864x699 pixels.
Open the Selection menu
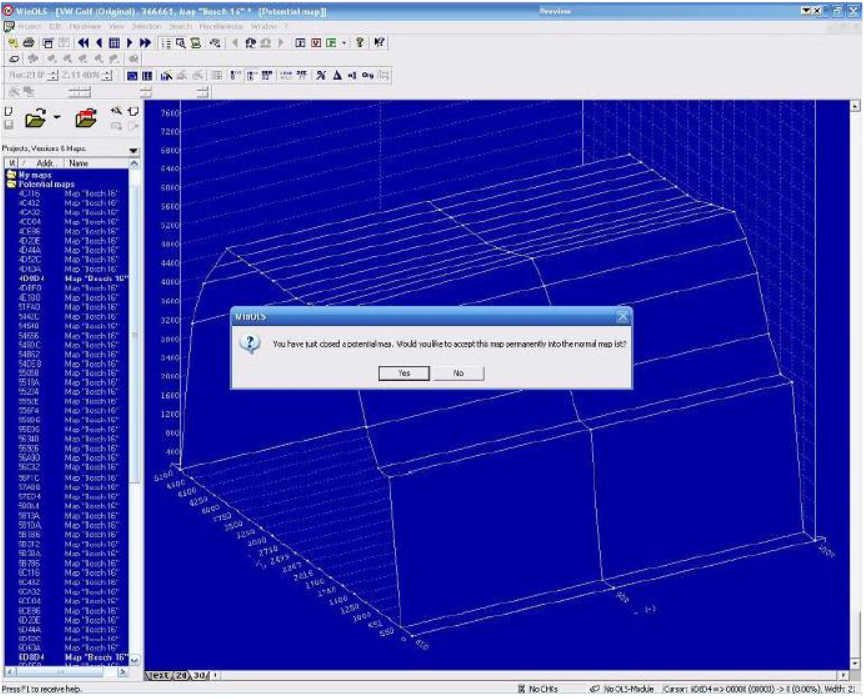[x=147, y=26]
